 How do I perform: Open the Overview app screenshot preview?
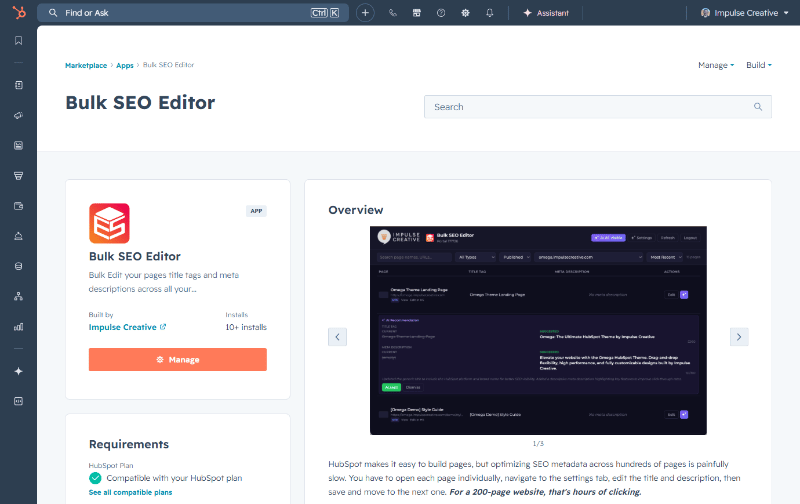click(x=538, y=331)
